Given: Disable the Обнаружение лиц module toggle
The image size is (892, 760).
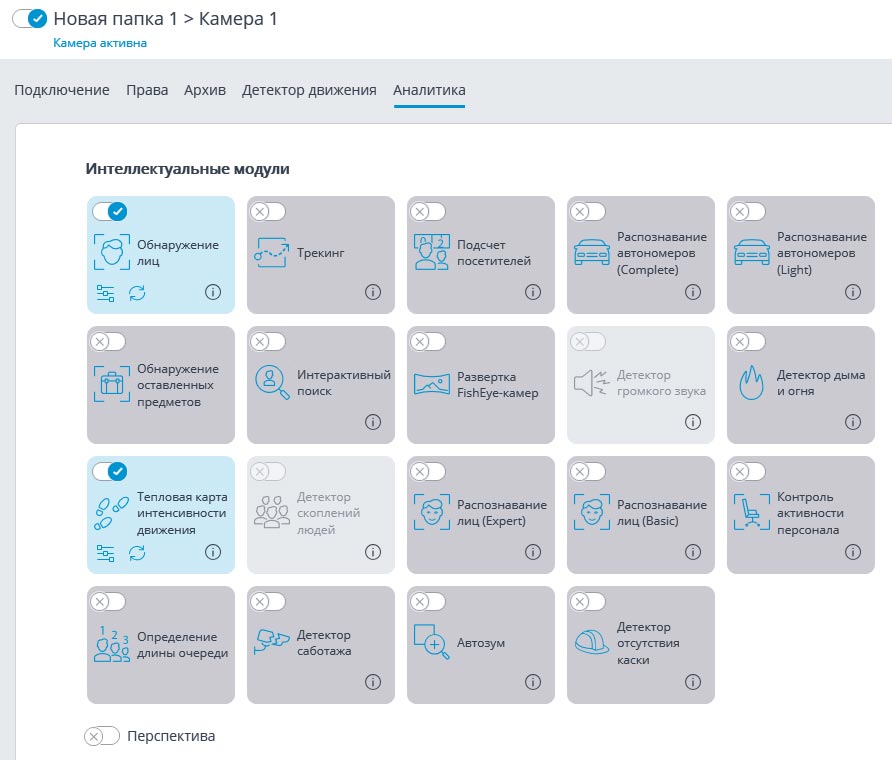Looking at the screenshot, I should 109,211.
